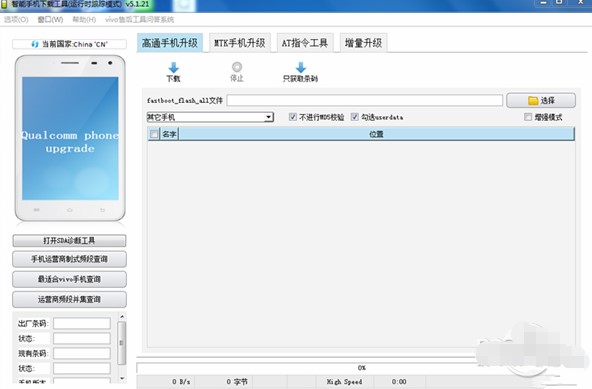This screenshot has height=389, width=592.
Task: Click the app icon in the title bar
Action: pos(4,4)
